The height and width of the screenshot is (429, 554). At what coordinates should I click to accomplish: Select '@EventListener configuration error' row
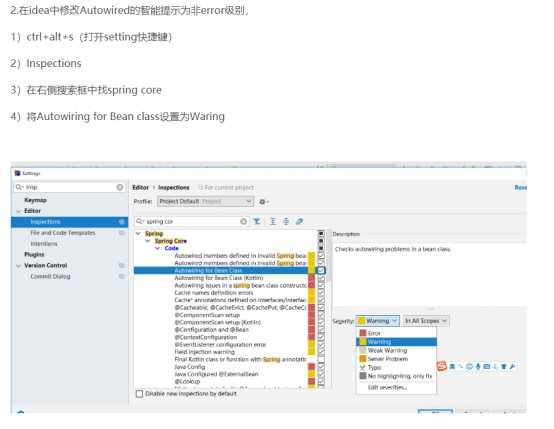click(x=220, y=345)
